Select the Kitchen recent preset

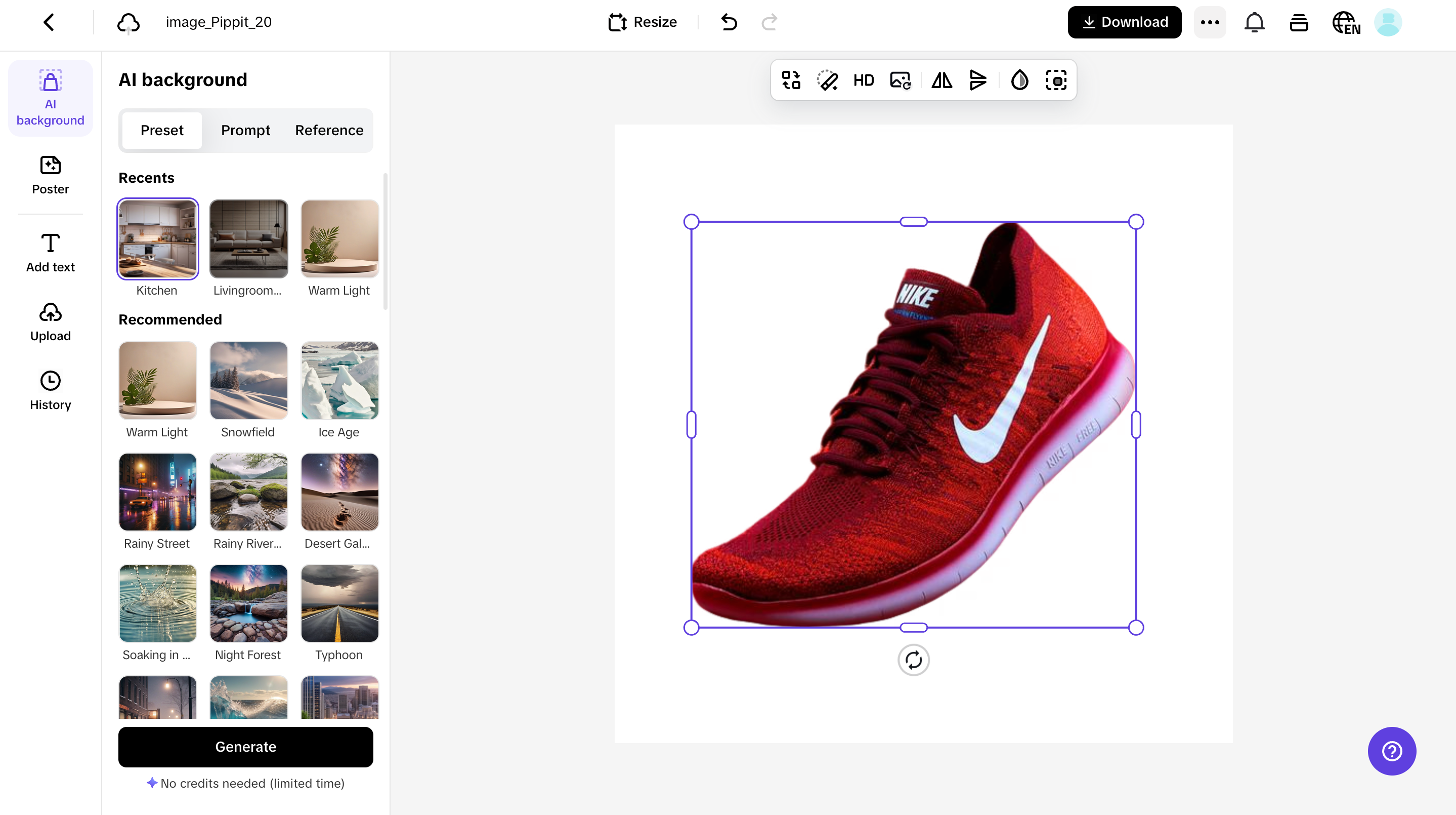tap(158, 238)
